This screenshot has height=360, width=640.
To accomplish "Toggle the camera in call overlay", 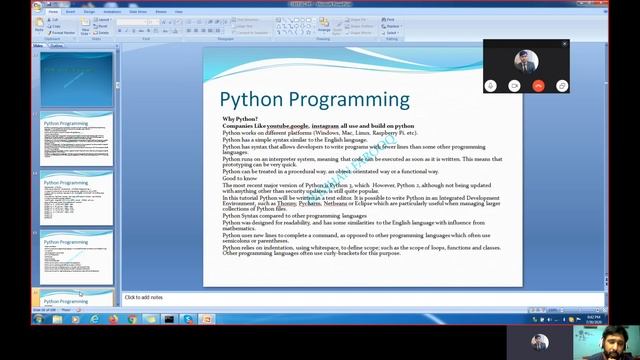I will coord(514,86).
